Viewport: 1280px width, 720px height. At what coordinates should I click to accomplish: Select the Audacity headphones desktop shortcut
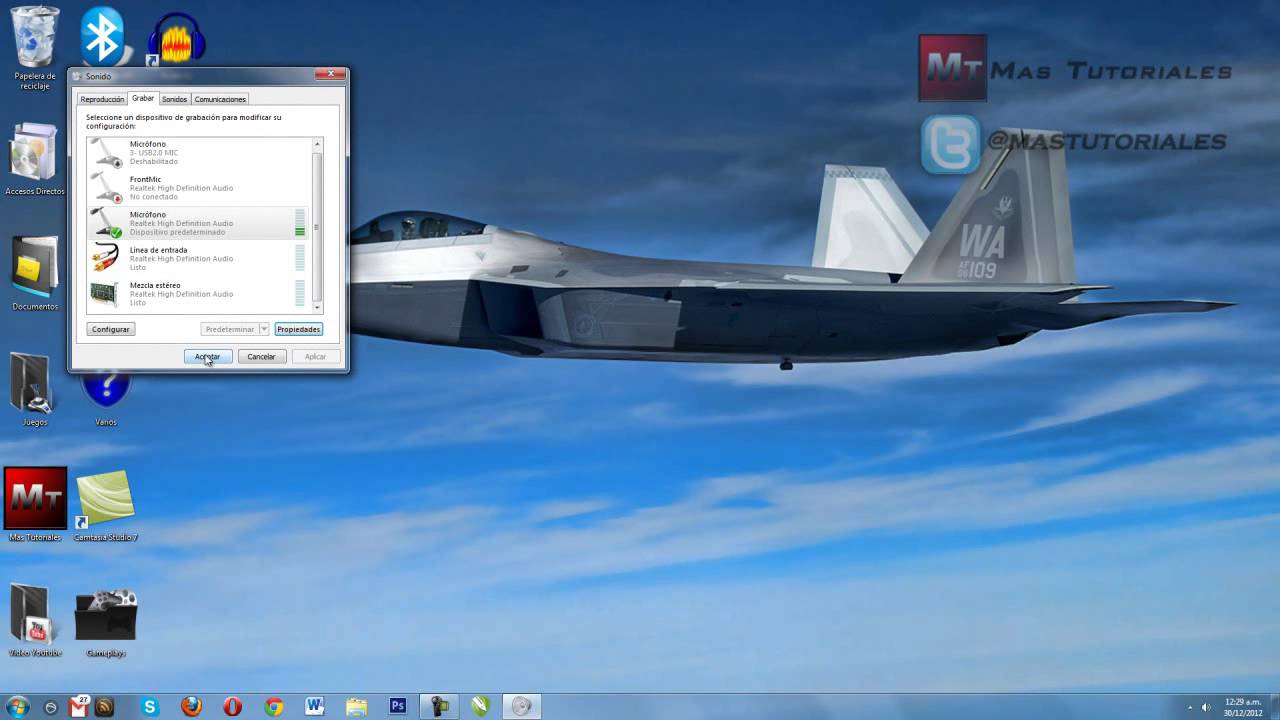click(176, 40)
